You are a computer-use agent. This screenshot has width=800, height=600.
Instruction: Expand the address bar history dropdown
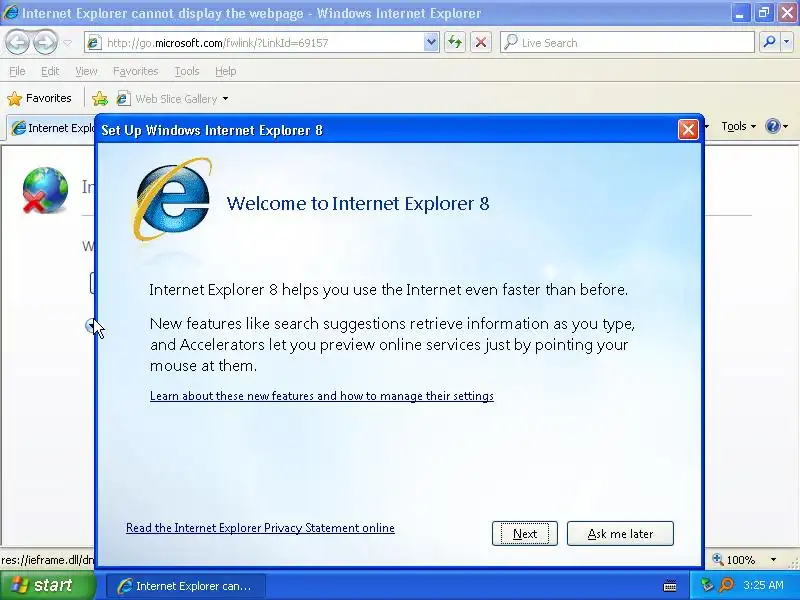pyautogui.click(x=431, y=43)
